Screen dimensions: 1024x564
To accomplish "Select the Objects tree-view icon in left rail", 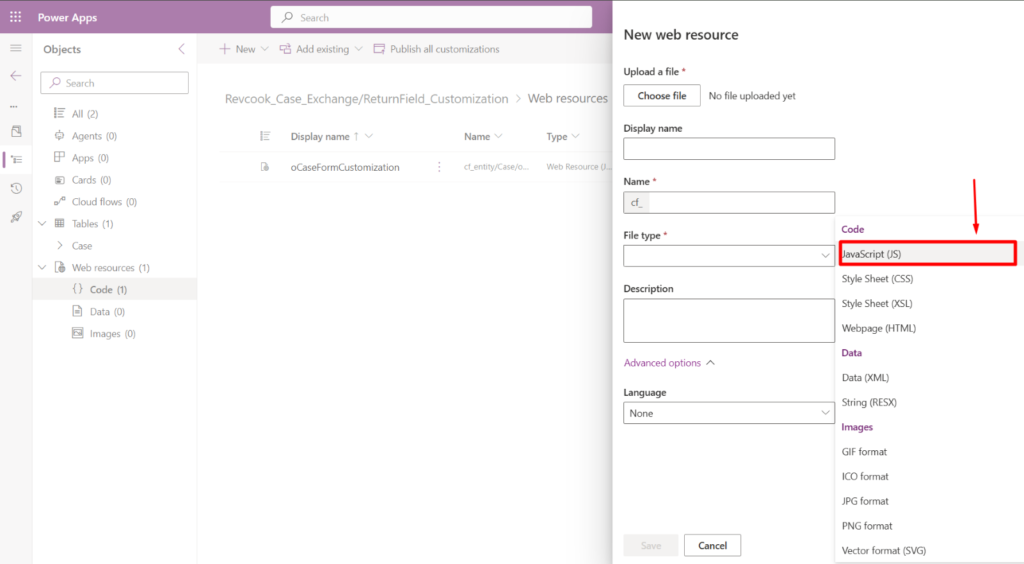I will pos(16,159).
